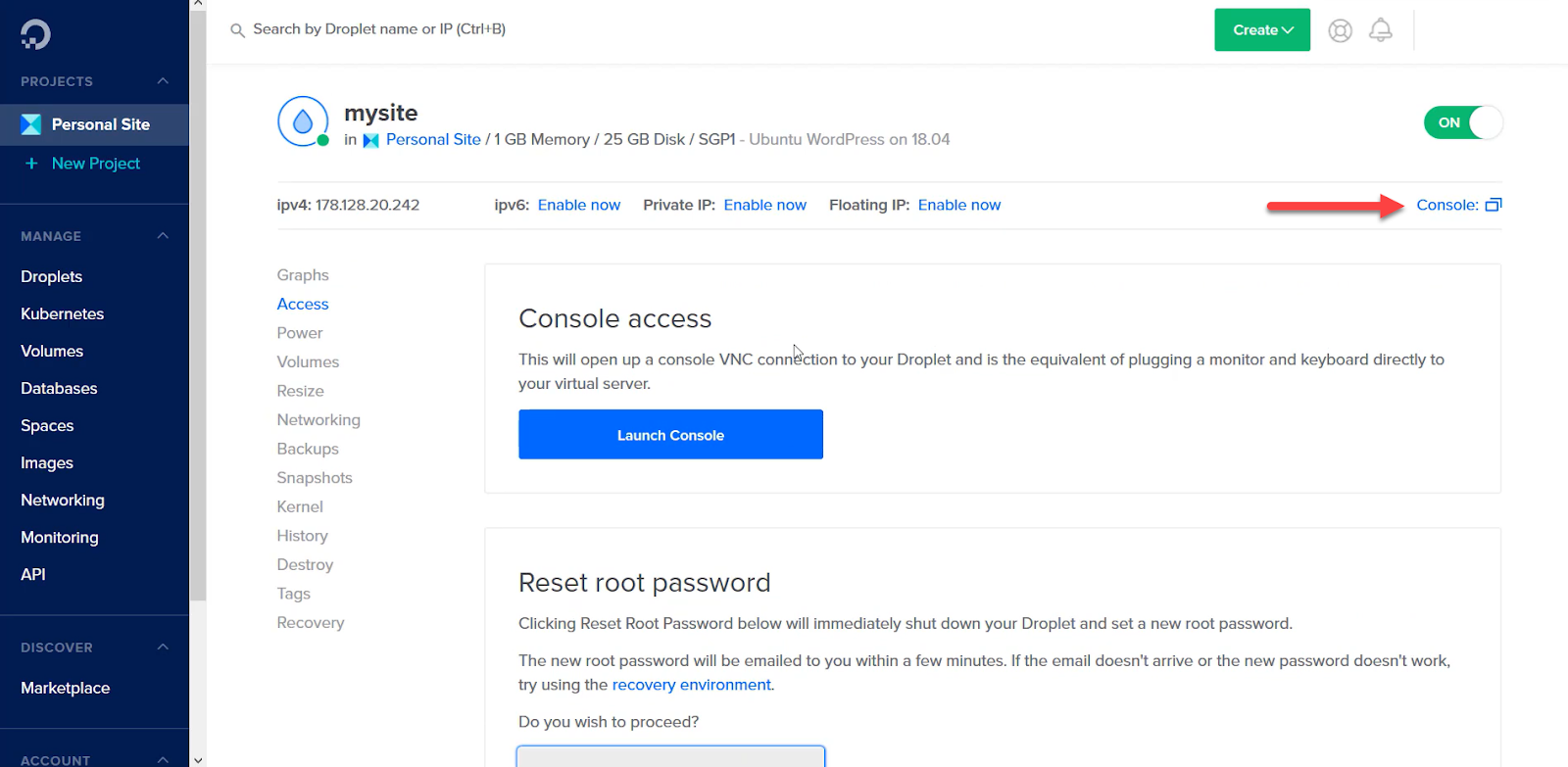The width and height of the screenshot is (1568, 767).
Task: Click the DigitalOcean logo icon
Action: click(35, 34)
